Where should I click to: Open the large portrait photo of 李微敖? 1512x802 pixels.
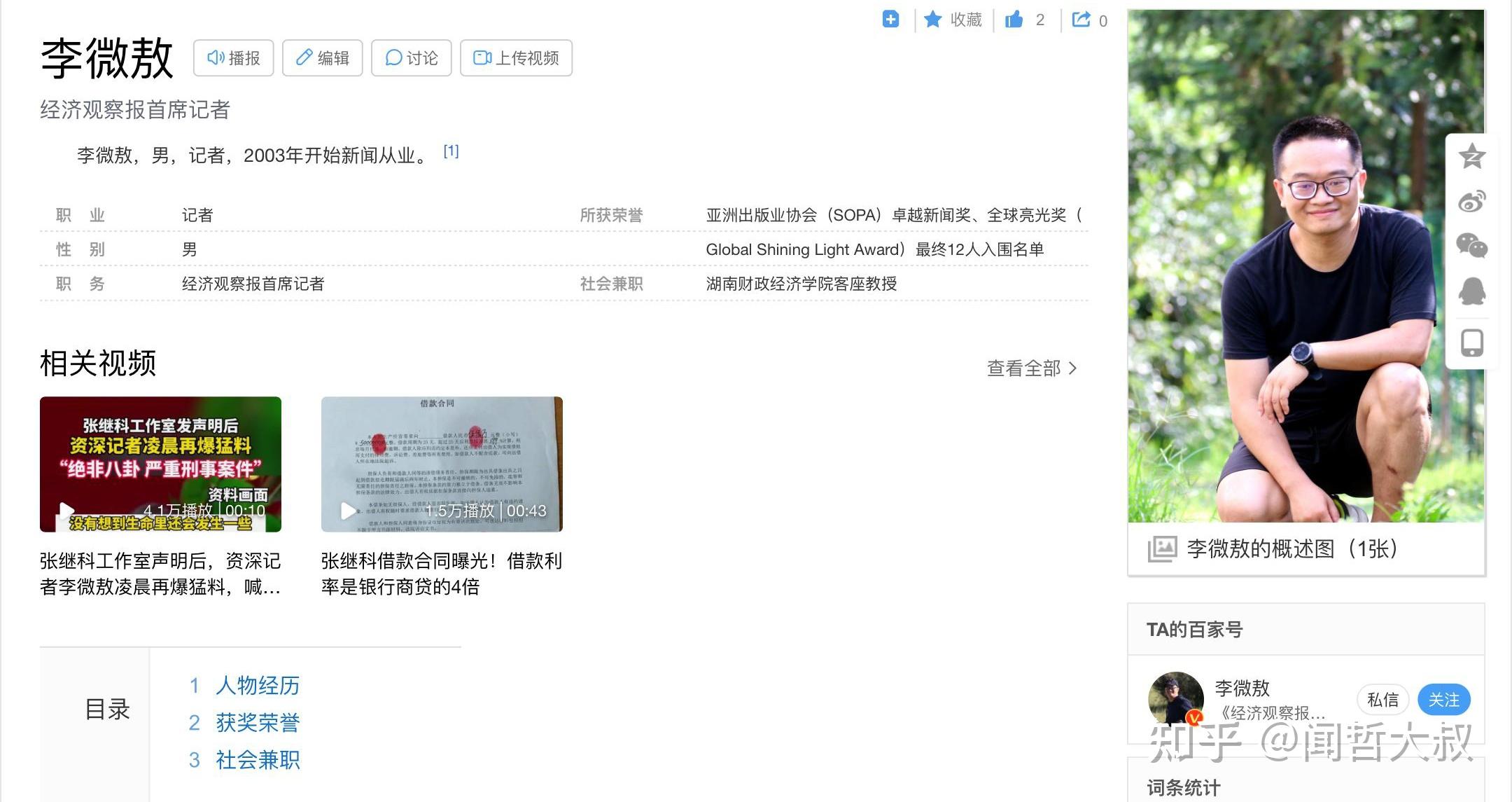point(1306,266)
